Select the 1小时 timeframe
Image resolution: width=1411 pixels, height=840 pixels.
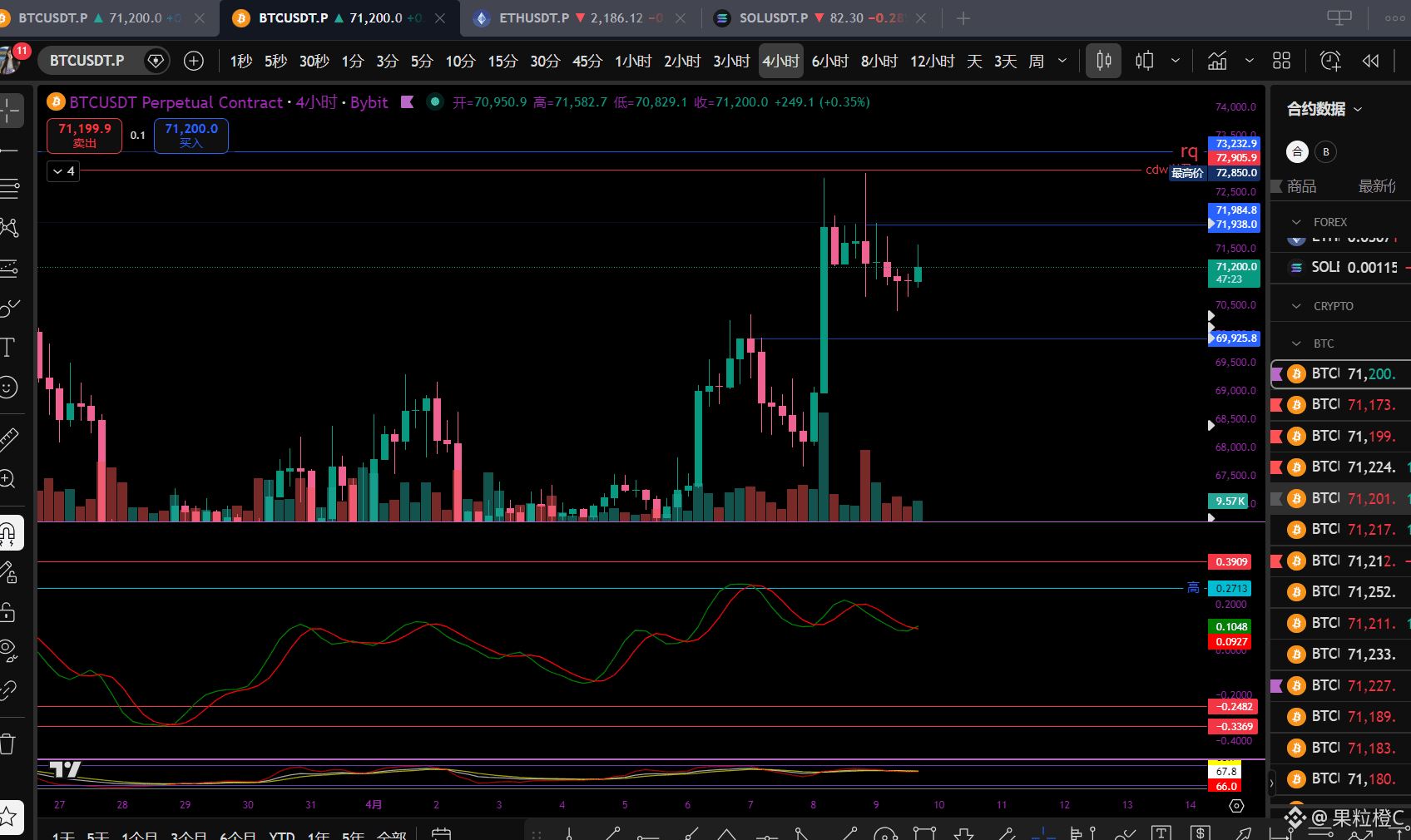click(633, 61)
